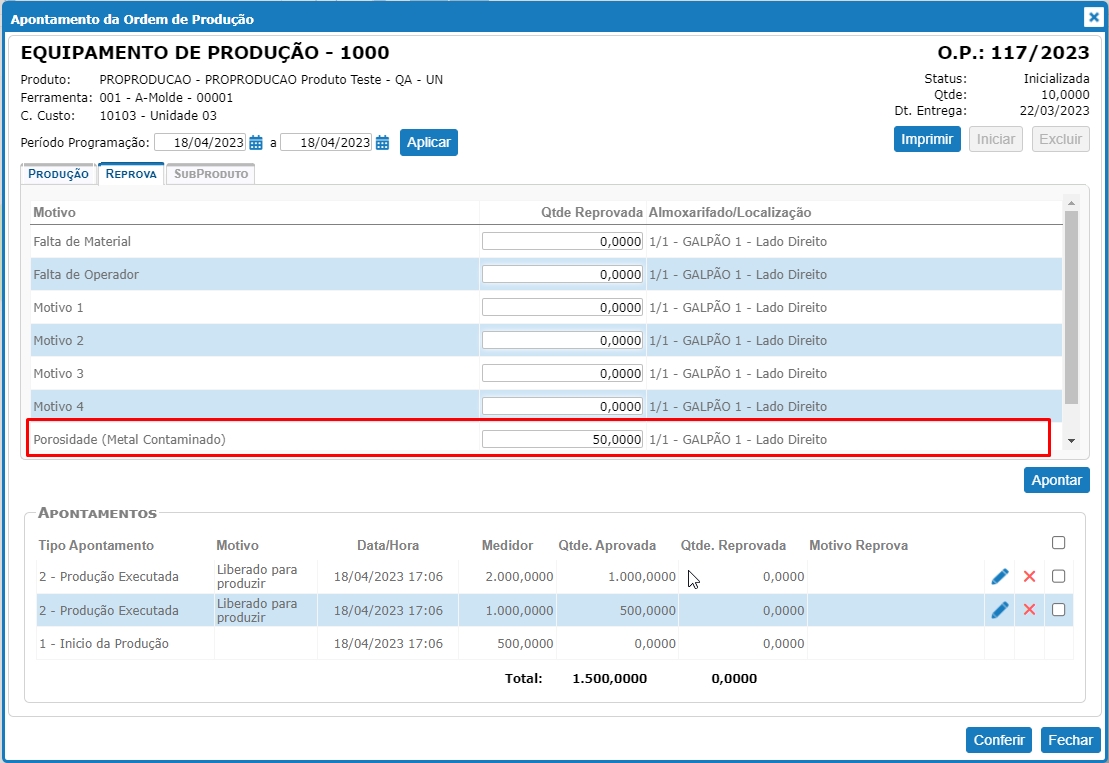
Task: Close the Apontamento da Ordem dialog
Action: click(1093, 18)
